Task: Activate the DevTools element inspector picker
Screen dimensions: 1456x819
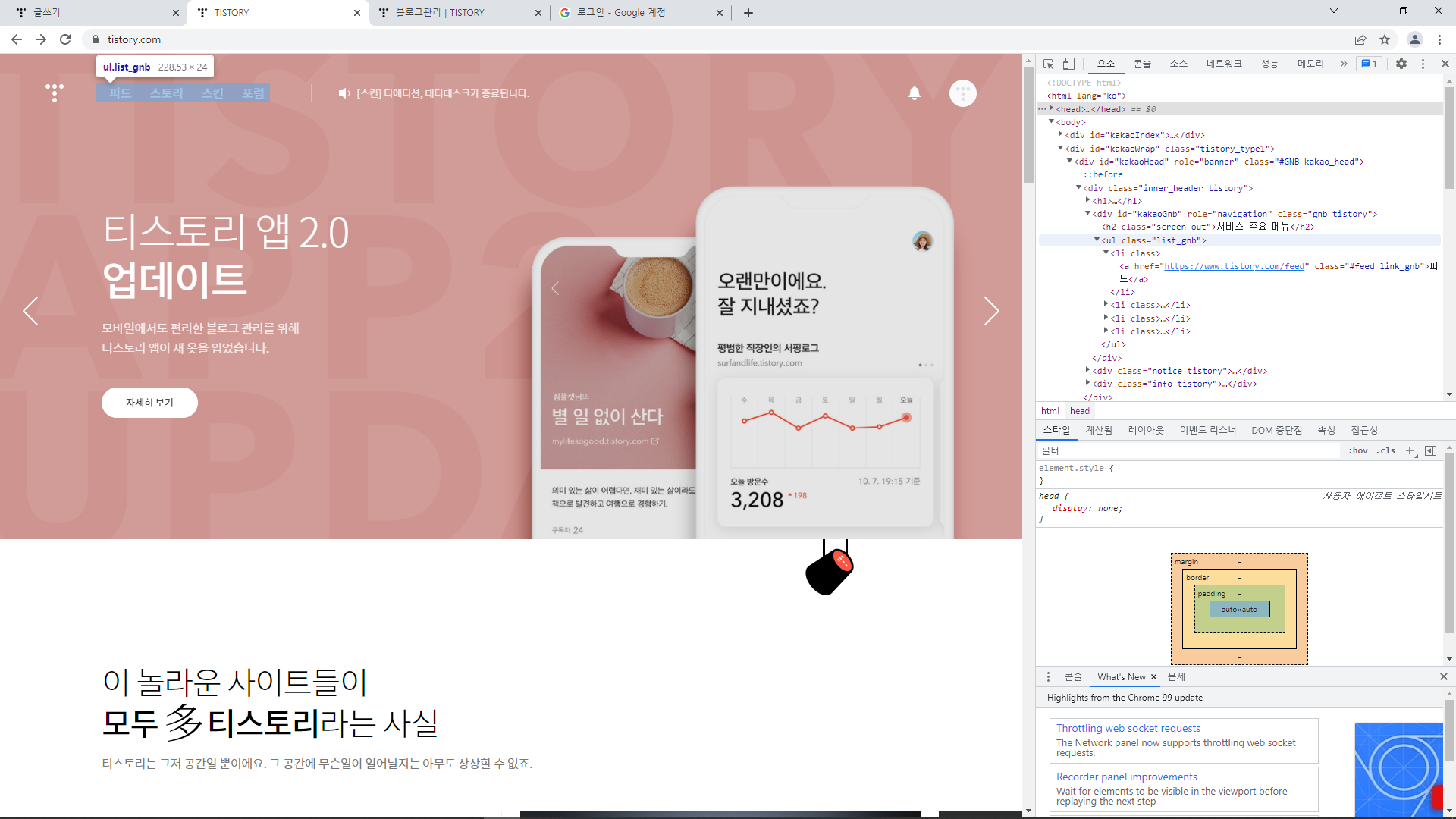Action: click(x=1049, y=64)
